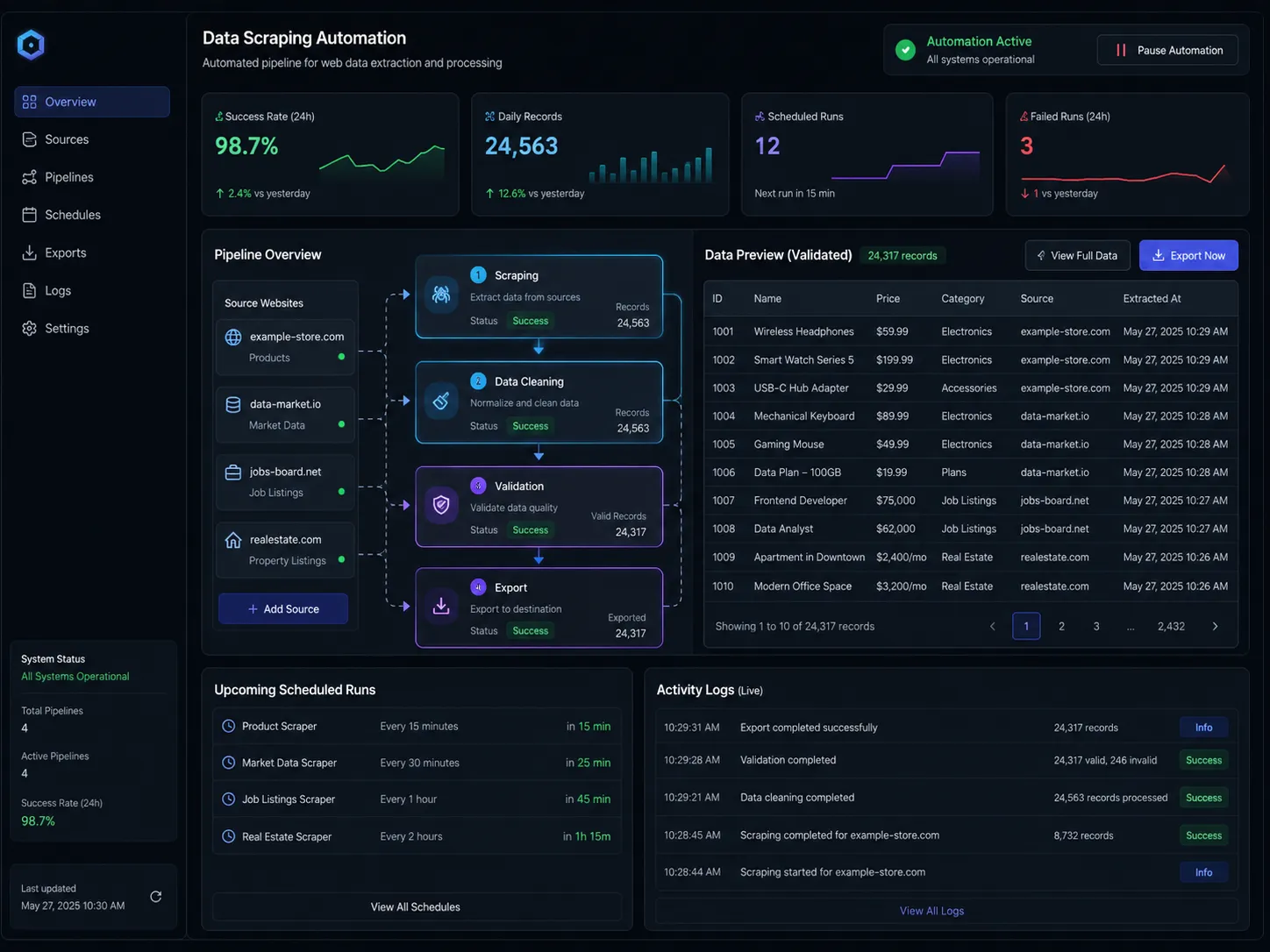Viewport: 1270px width, 952px height.
Task: Select page 1 in pagination
Action: click(1026, 626)
